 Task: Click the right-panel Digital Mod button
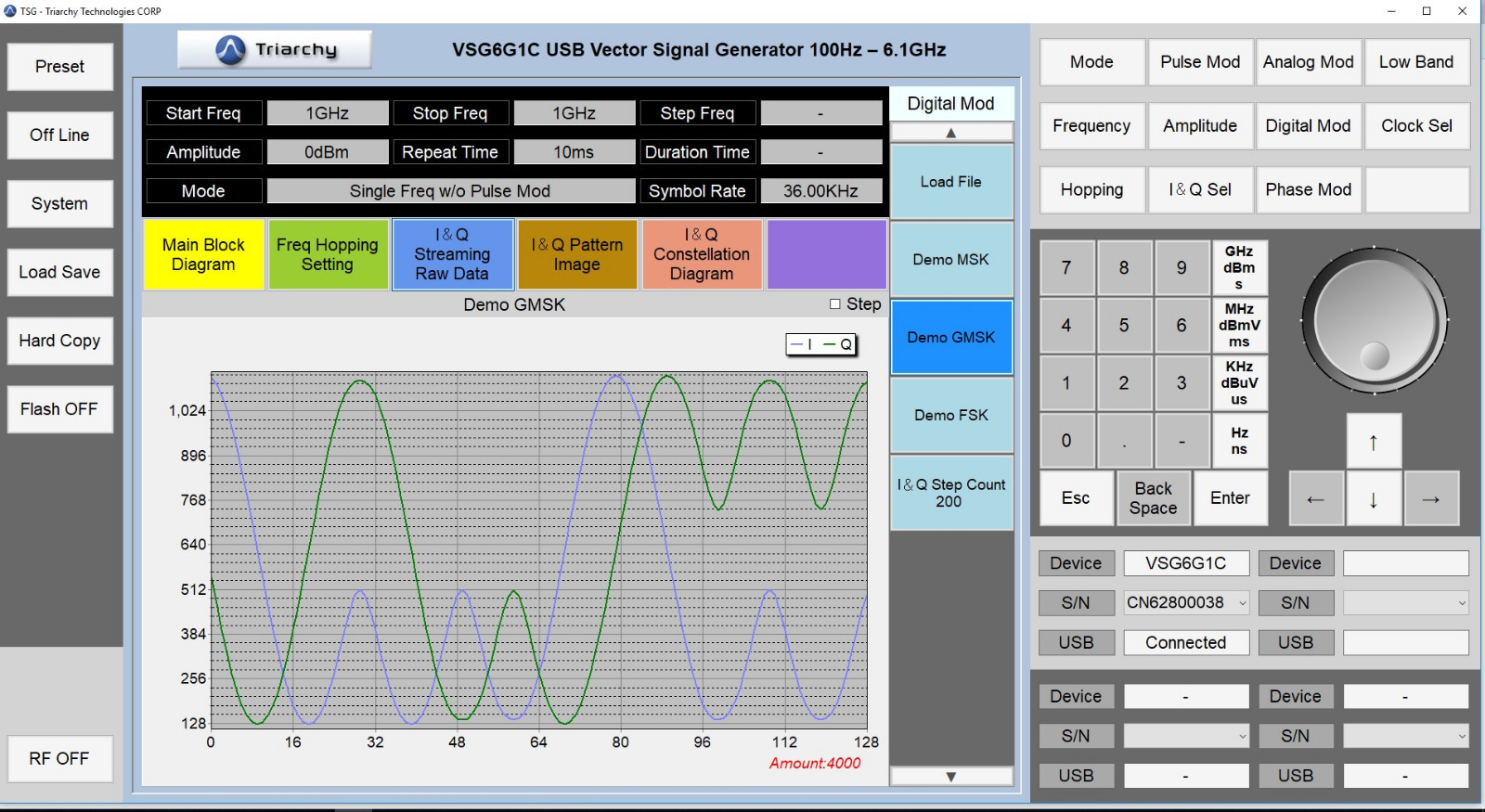tap(1309, 126)
